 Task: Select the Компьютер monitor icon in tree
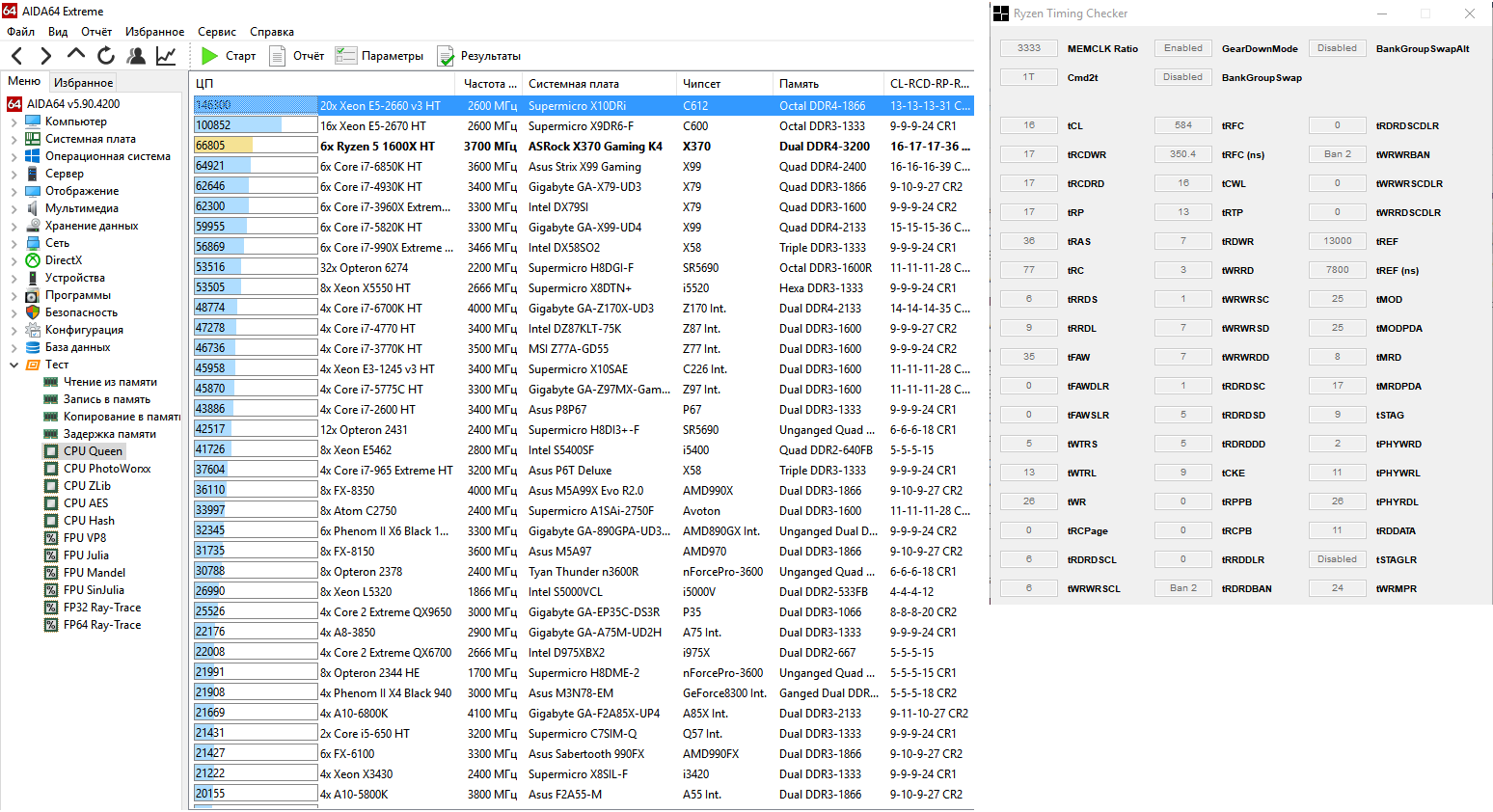33,122
